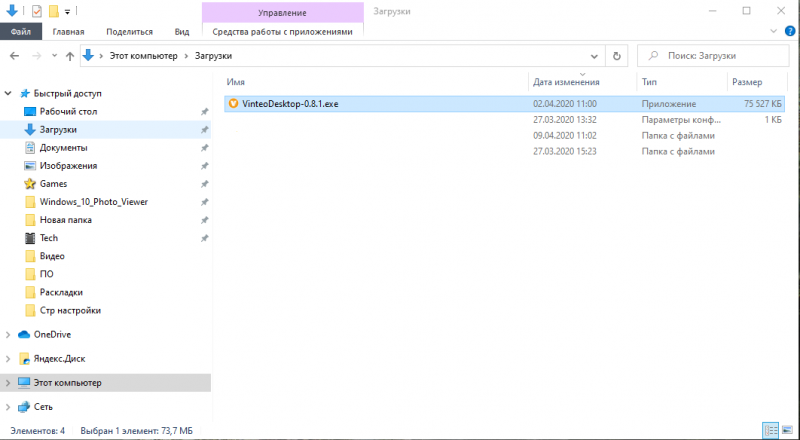The height and width of the screenshot is (440, 800).
Task: Collapse the Быстрый доступ tree section
Action: click(x=8, y=93)
